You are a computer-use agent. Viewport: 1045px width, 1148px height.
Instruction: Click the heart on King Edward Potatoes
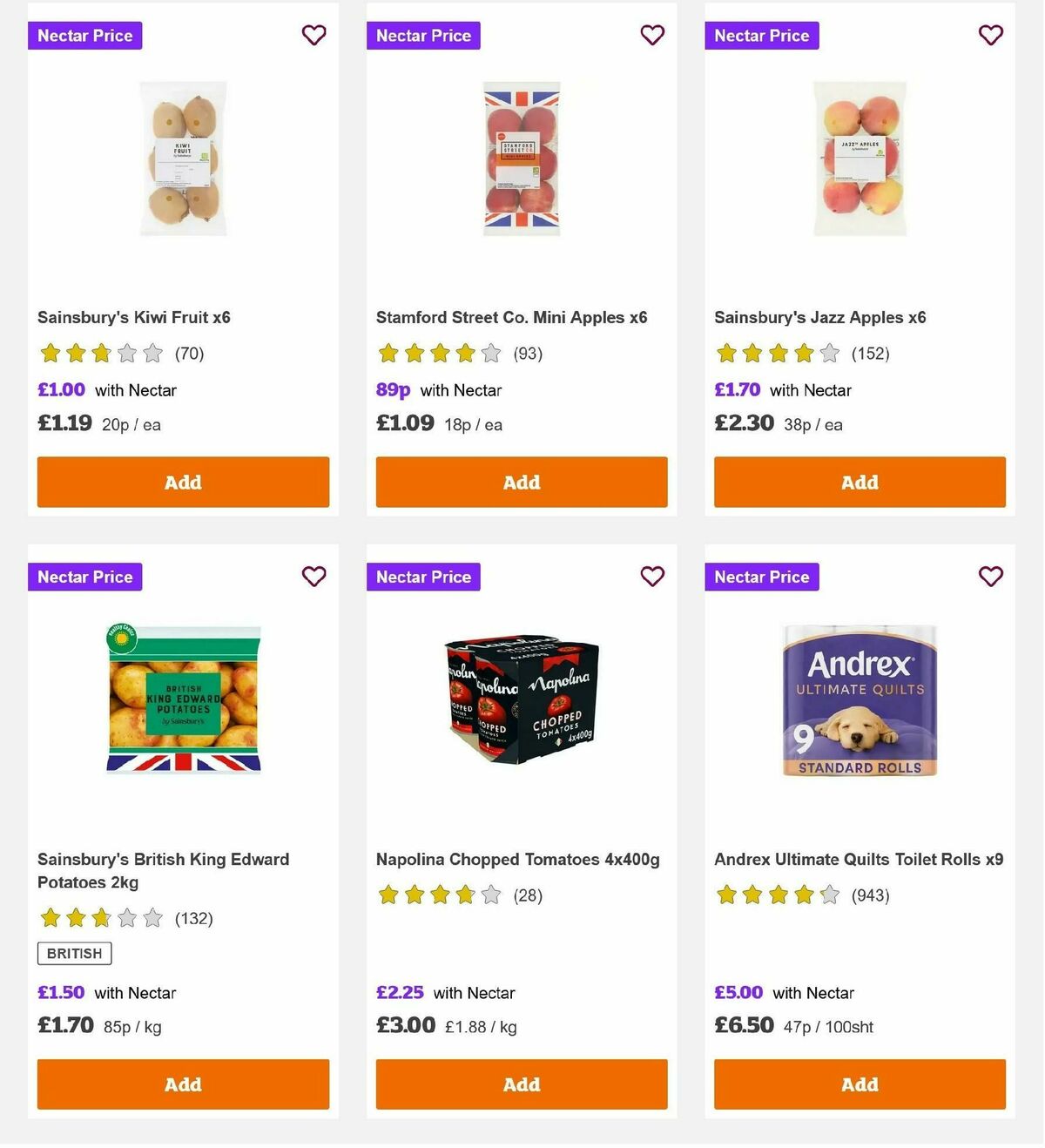(313, 576)
